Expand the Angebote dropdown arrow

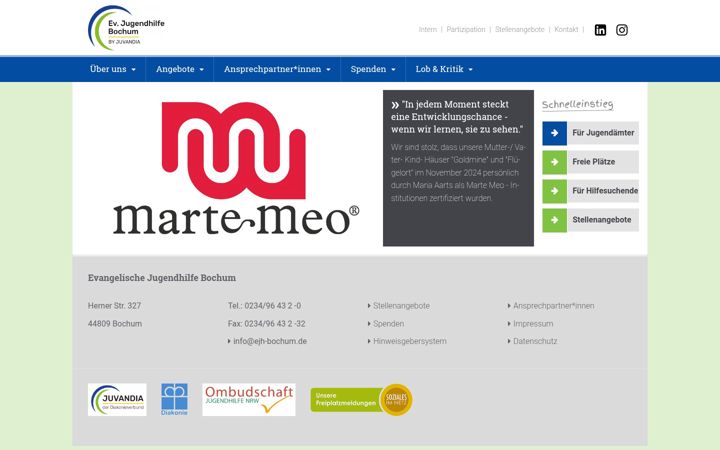(202, 70)
